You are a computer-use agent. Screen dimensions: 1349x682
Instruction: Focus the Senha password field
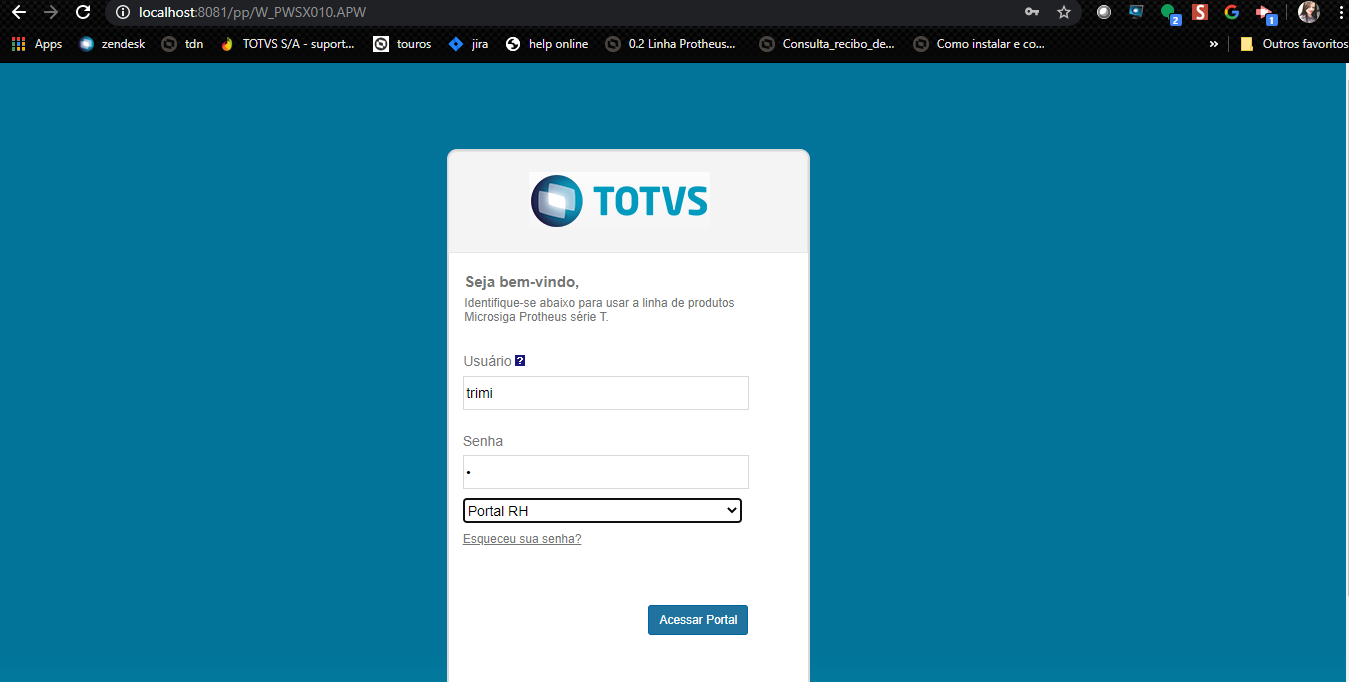coord(606,472)
